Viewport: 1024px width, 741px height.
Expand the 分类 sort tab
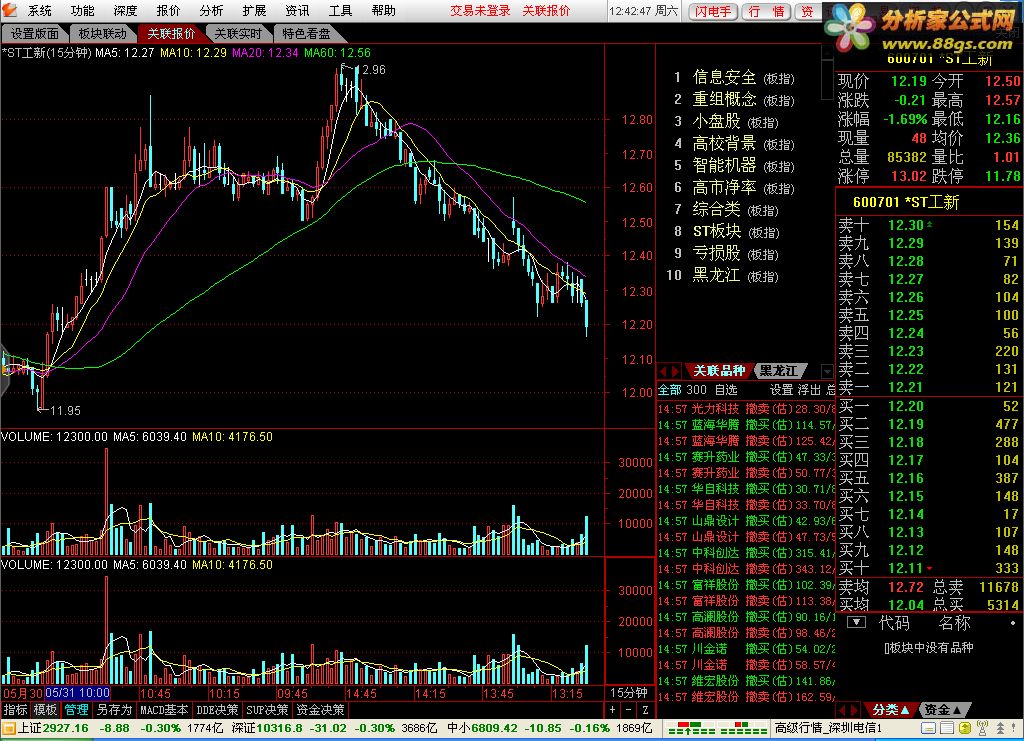coord(891,710)
